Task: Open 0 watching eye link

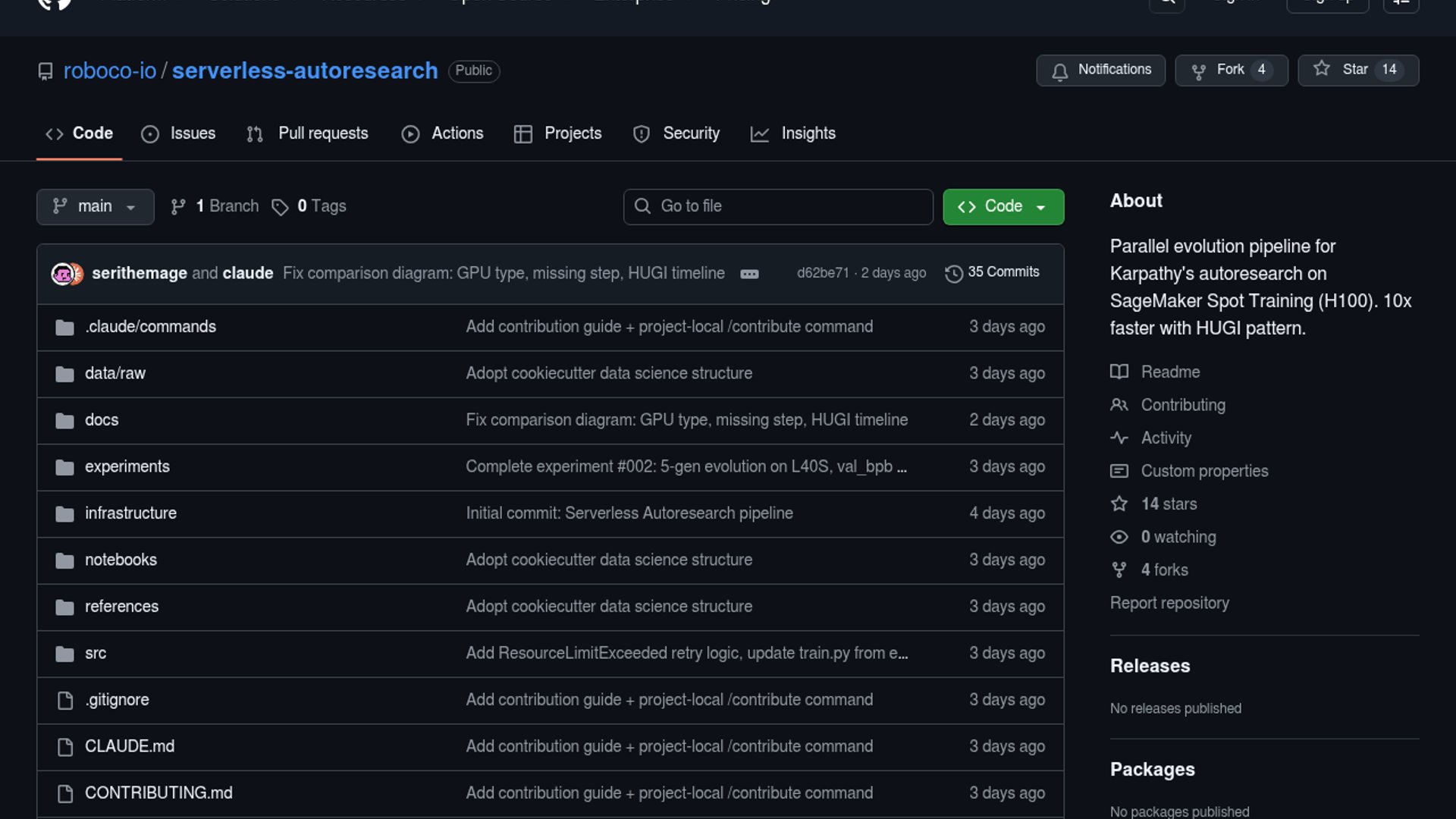Action: (x=1178, y=537)
